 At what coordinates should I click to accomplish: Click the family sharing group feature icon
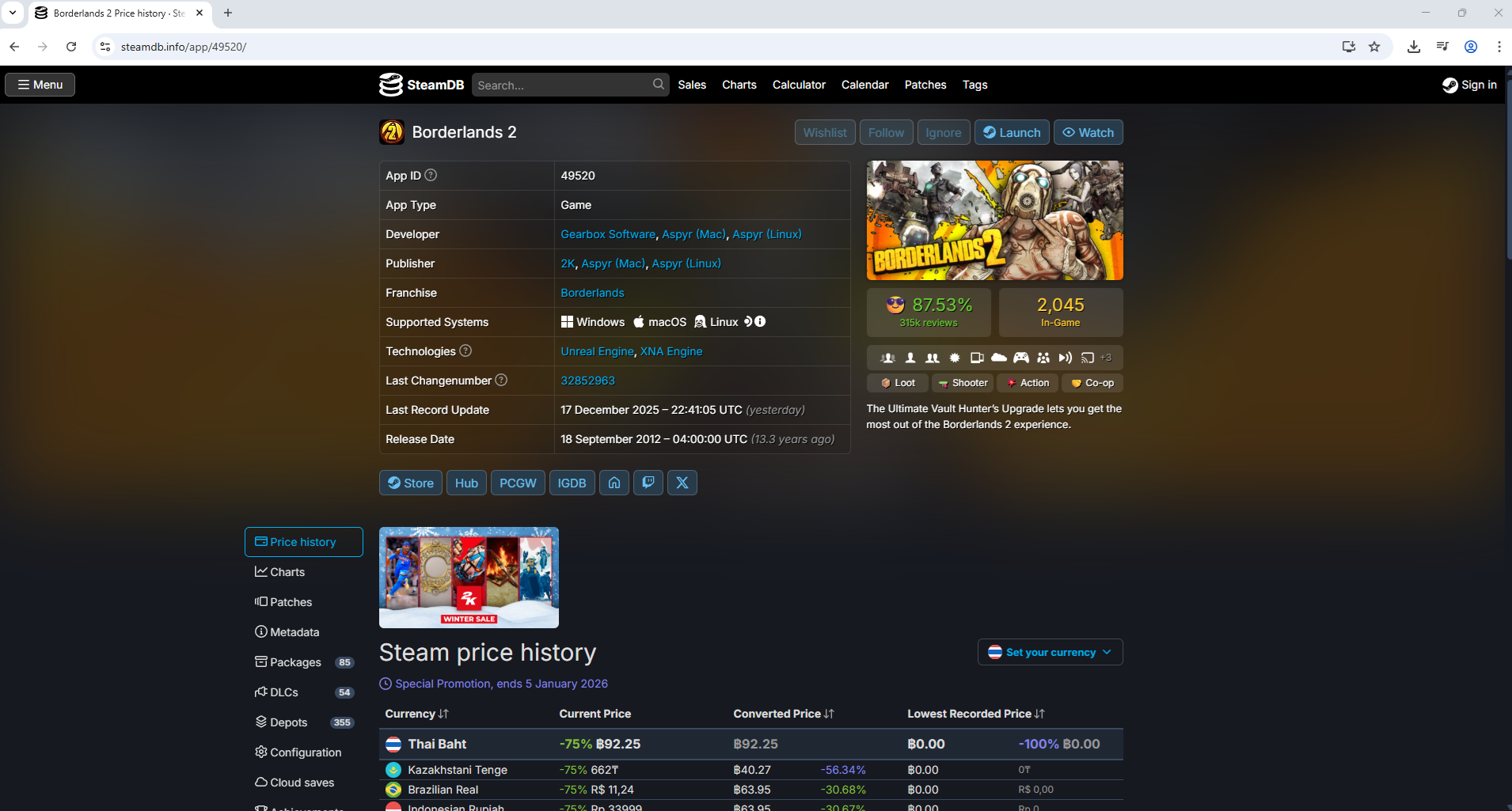click(x=1043, y=358)
